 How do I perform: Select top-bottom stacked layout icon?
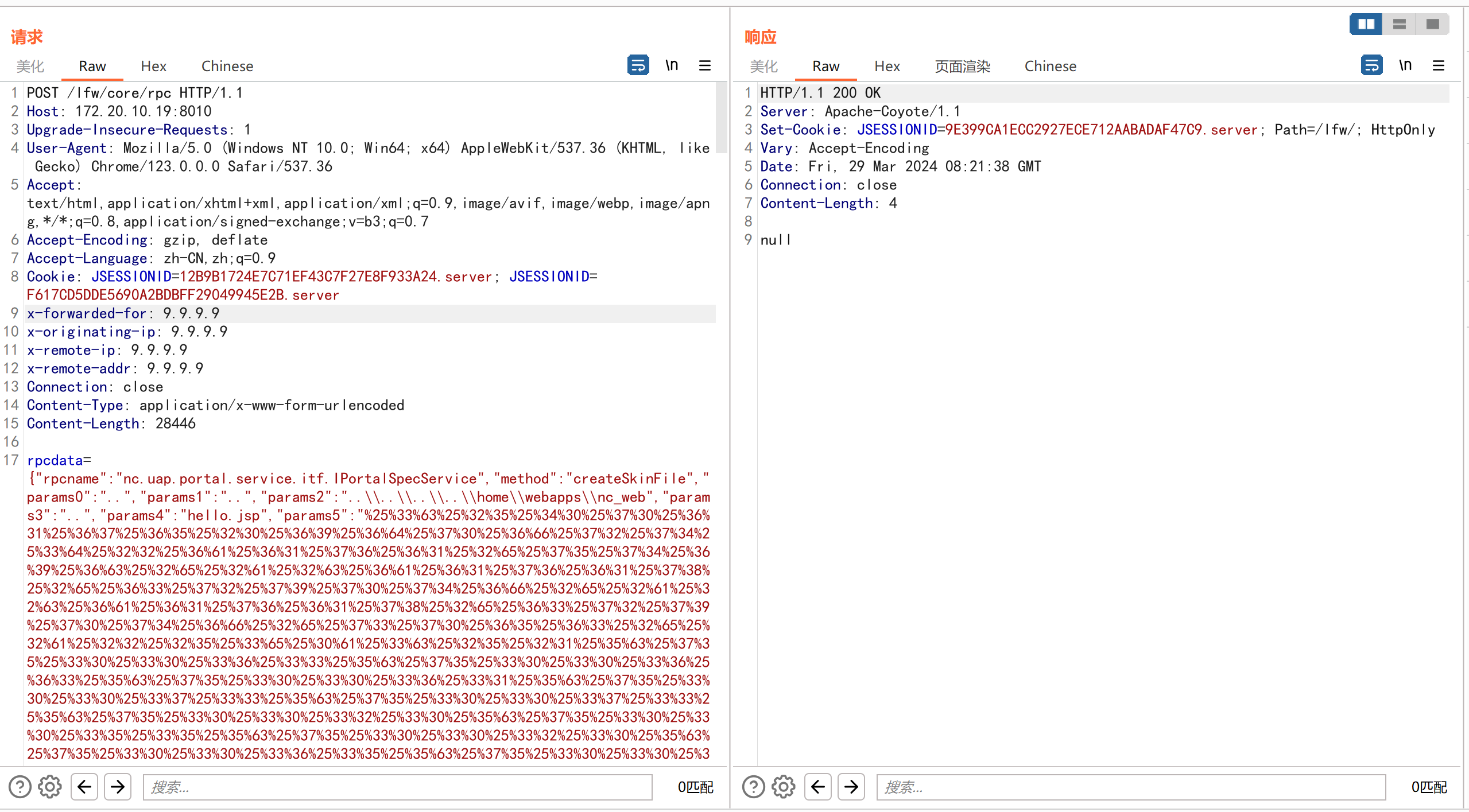pos(1400,24)
